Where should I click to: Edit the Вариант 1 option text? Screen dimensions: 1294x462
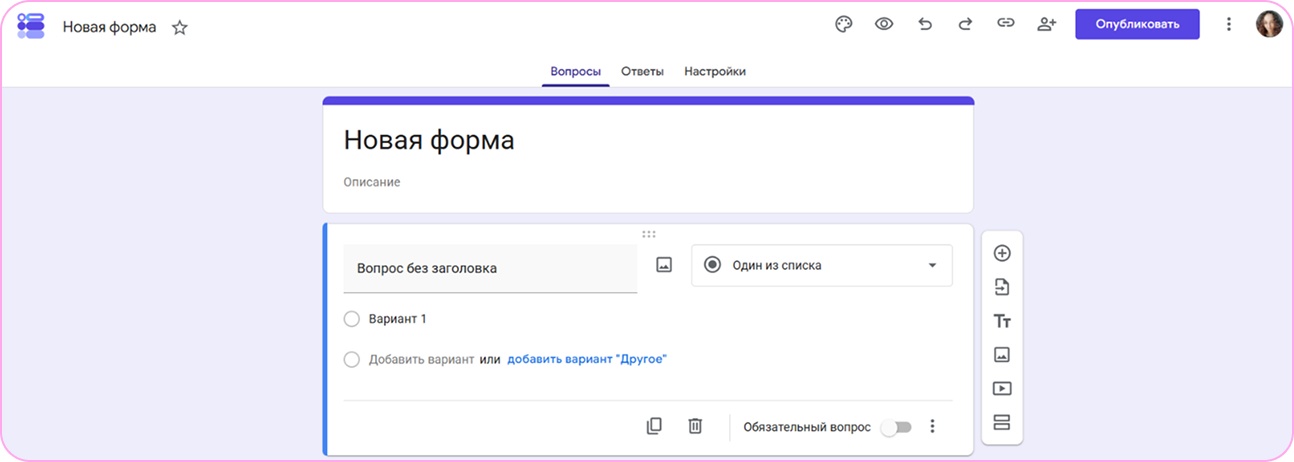(x=398, y=319)
